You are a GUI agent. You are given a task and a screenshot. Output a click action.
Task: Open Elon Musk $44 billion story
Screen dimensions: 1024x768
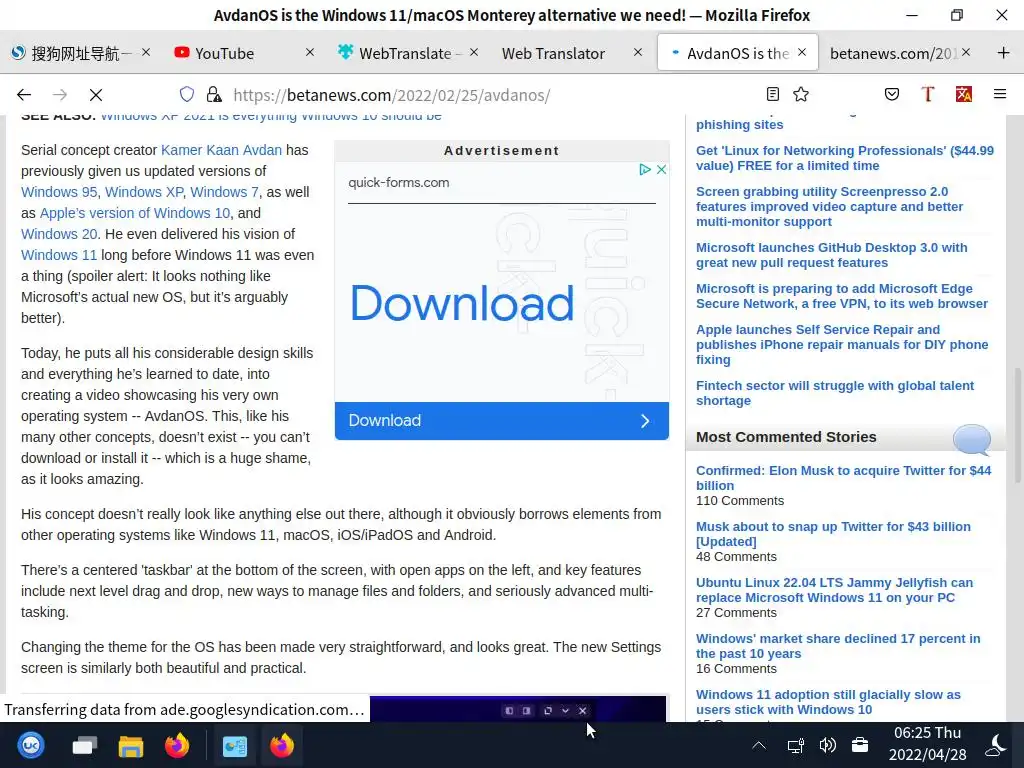843,478
